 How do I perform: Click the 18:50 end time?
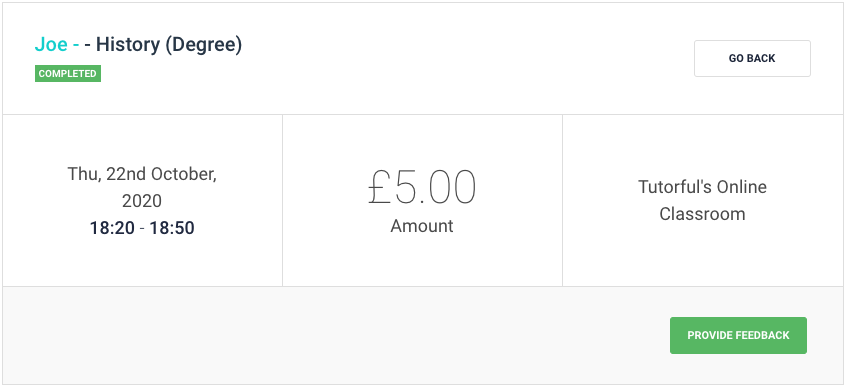[x=172, y=228]
